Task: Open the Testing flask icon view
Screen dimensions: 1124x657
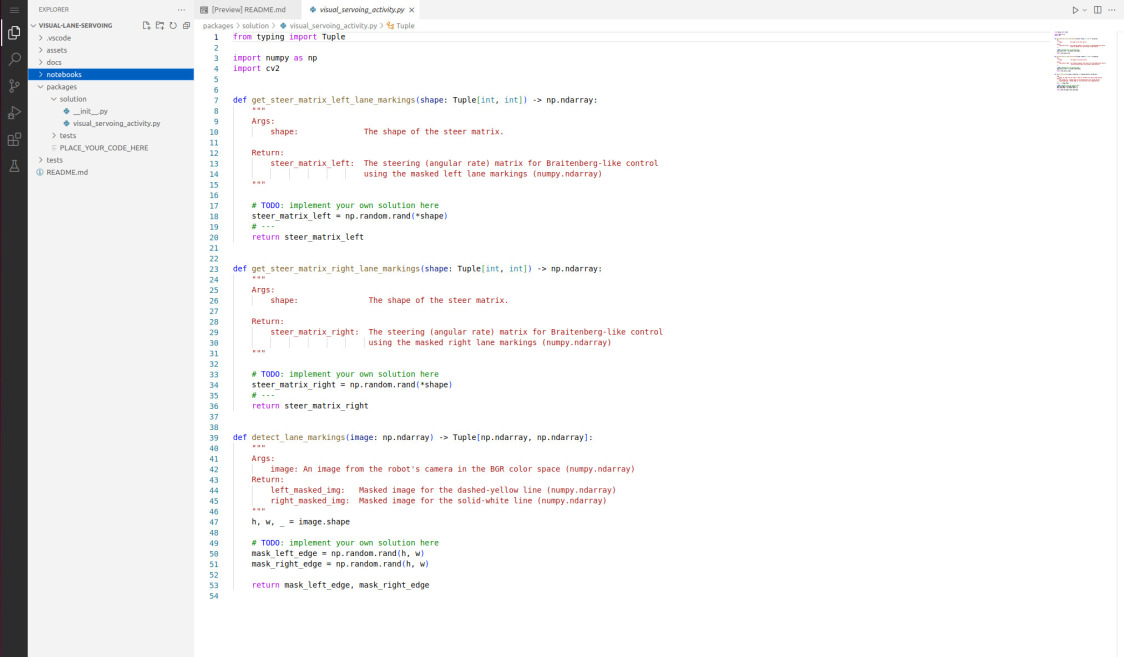Action: (14, 166)
